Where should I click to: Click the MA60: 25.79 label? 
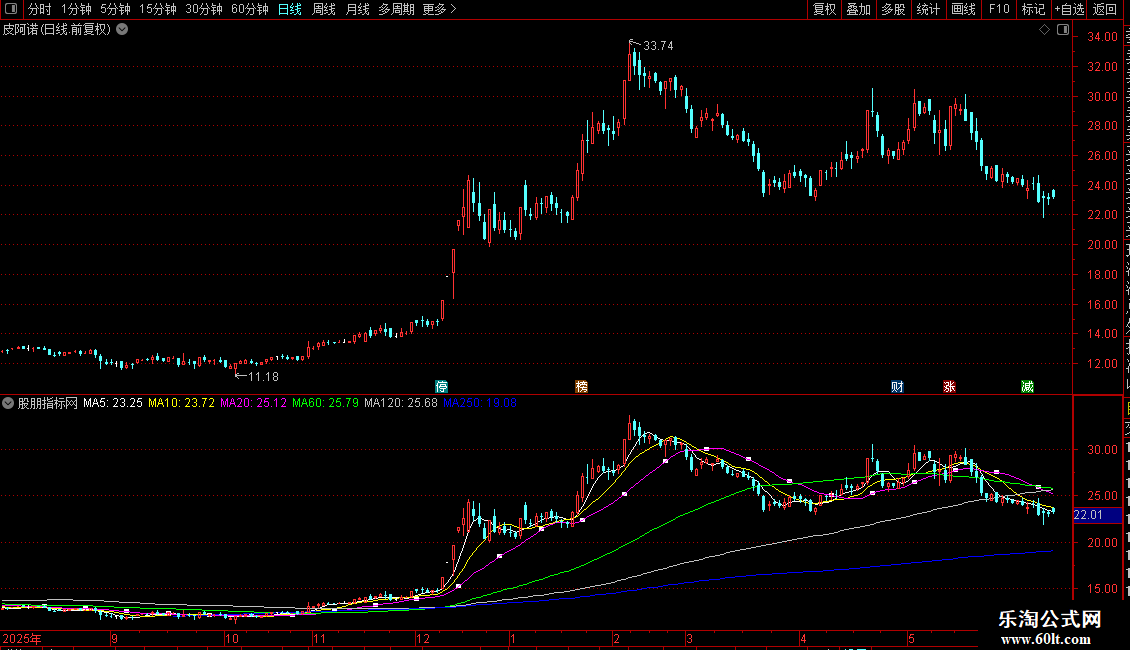pos(325,403)
